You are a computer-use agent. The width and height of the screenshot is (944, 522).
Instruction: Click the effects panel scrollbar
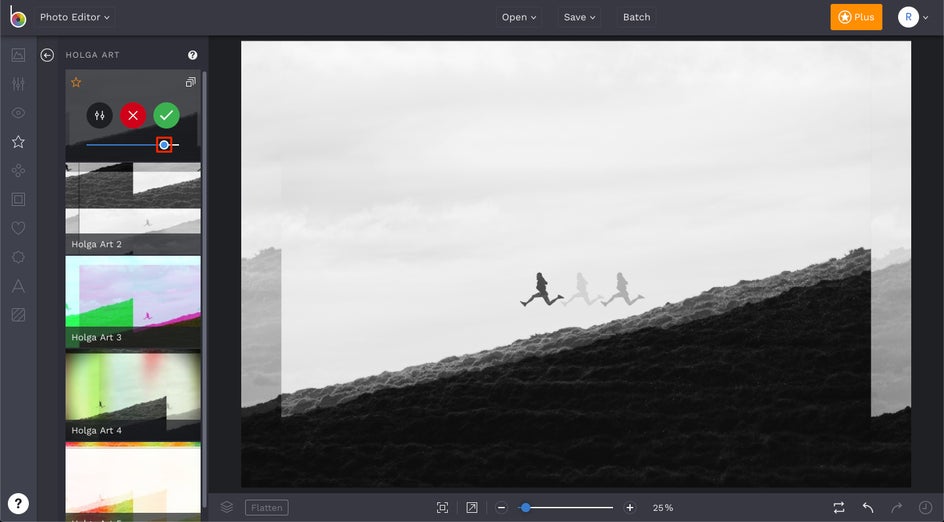point(205,289)
